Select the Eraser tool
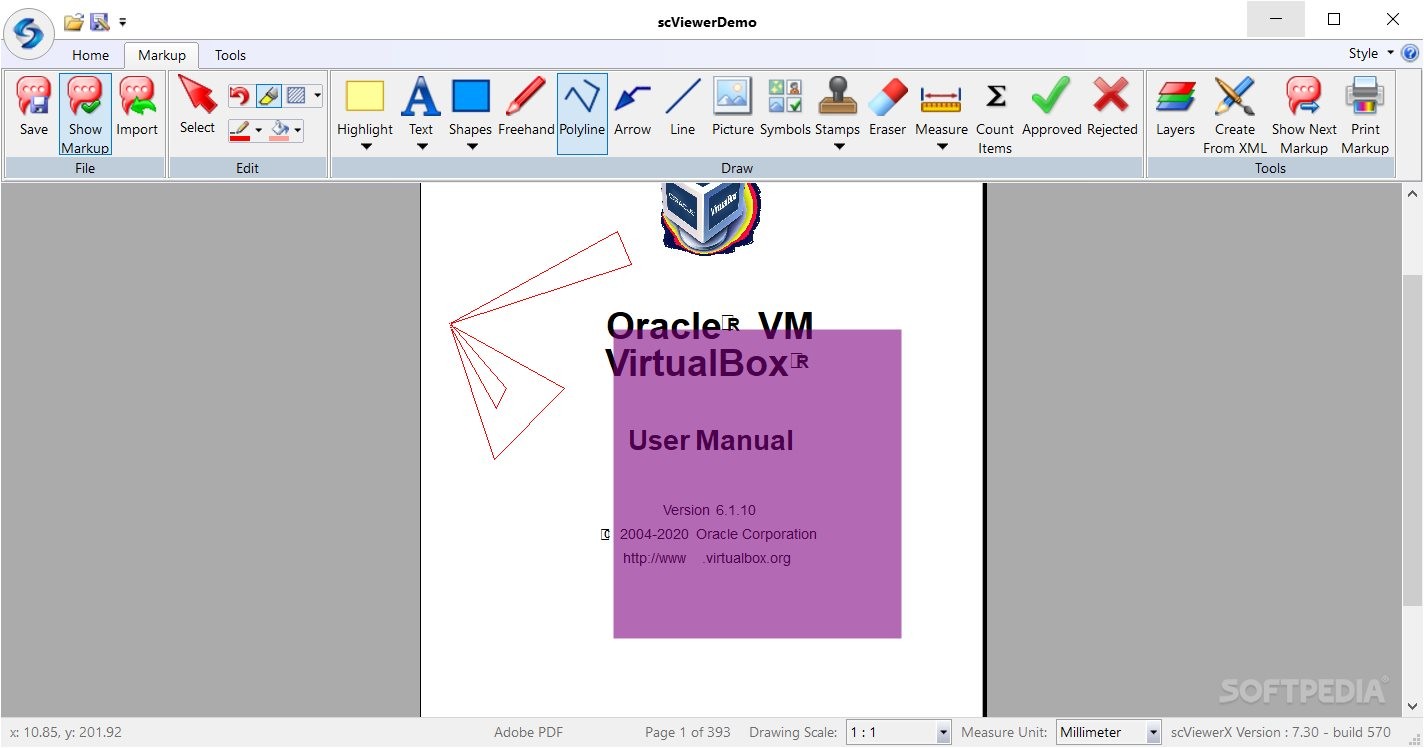Viewport: 1424px width, 748px height. (887, 107)
